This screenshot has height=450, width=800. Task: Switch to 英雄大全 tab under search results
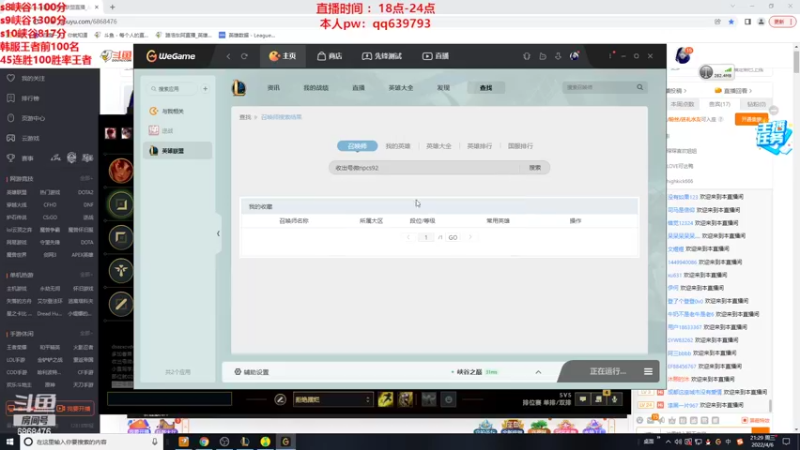pos(439,146)
